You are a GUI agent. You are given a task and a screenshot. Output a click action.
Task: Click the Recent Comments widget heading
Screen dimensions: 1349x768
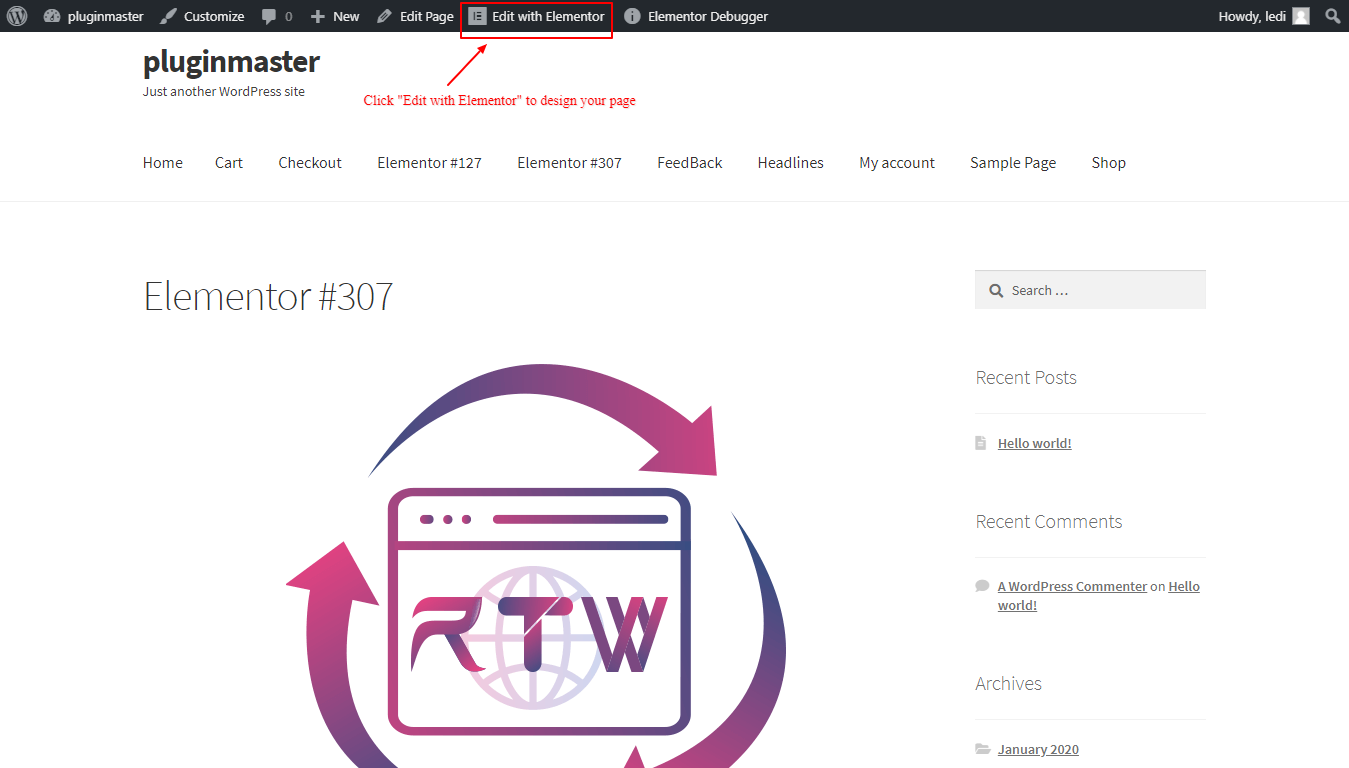(1049, 521)
